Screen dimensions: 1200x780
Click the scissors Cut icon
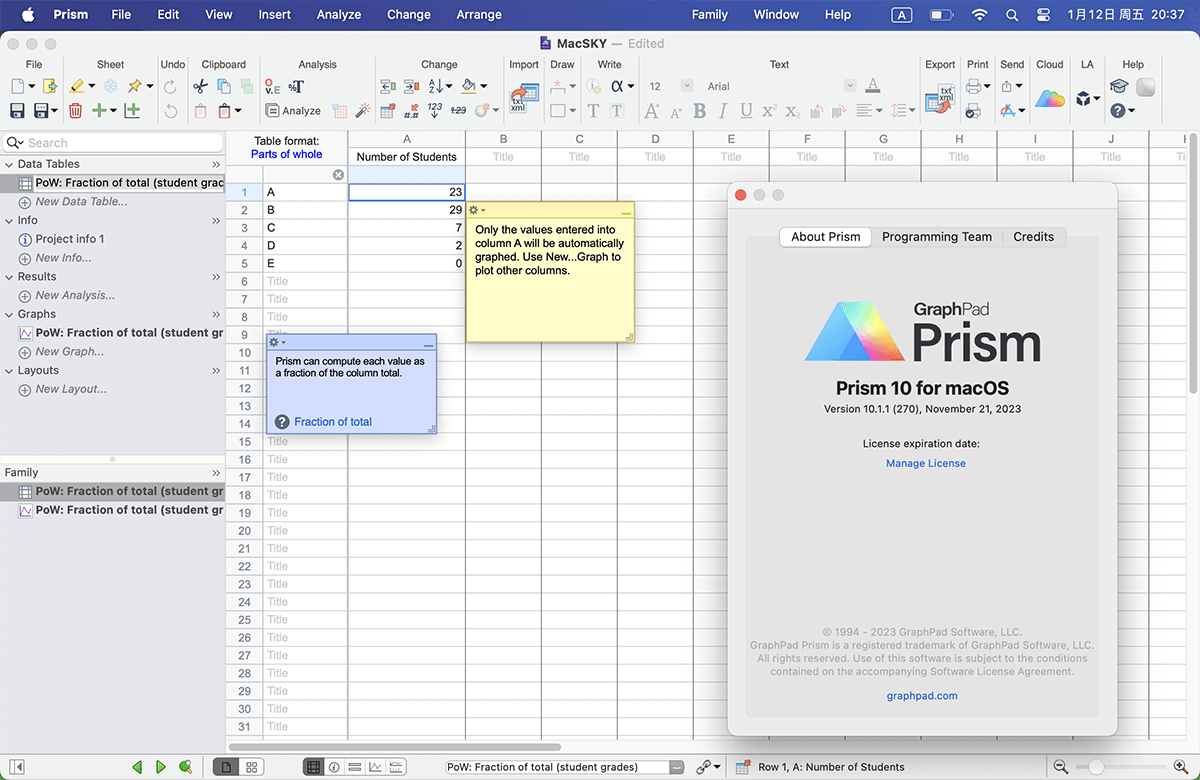201,87
